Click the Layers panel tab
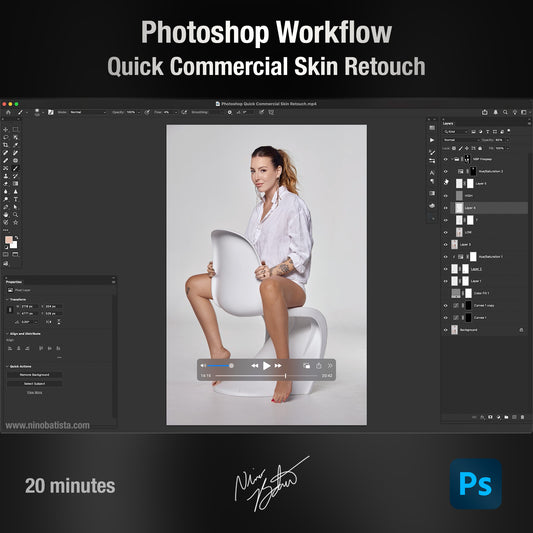533x533 pixels. [448, 123]
